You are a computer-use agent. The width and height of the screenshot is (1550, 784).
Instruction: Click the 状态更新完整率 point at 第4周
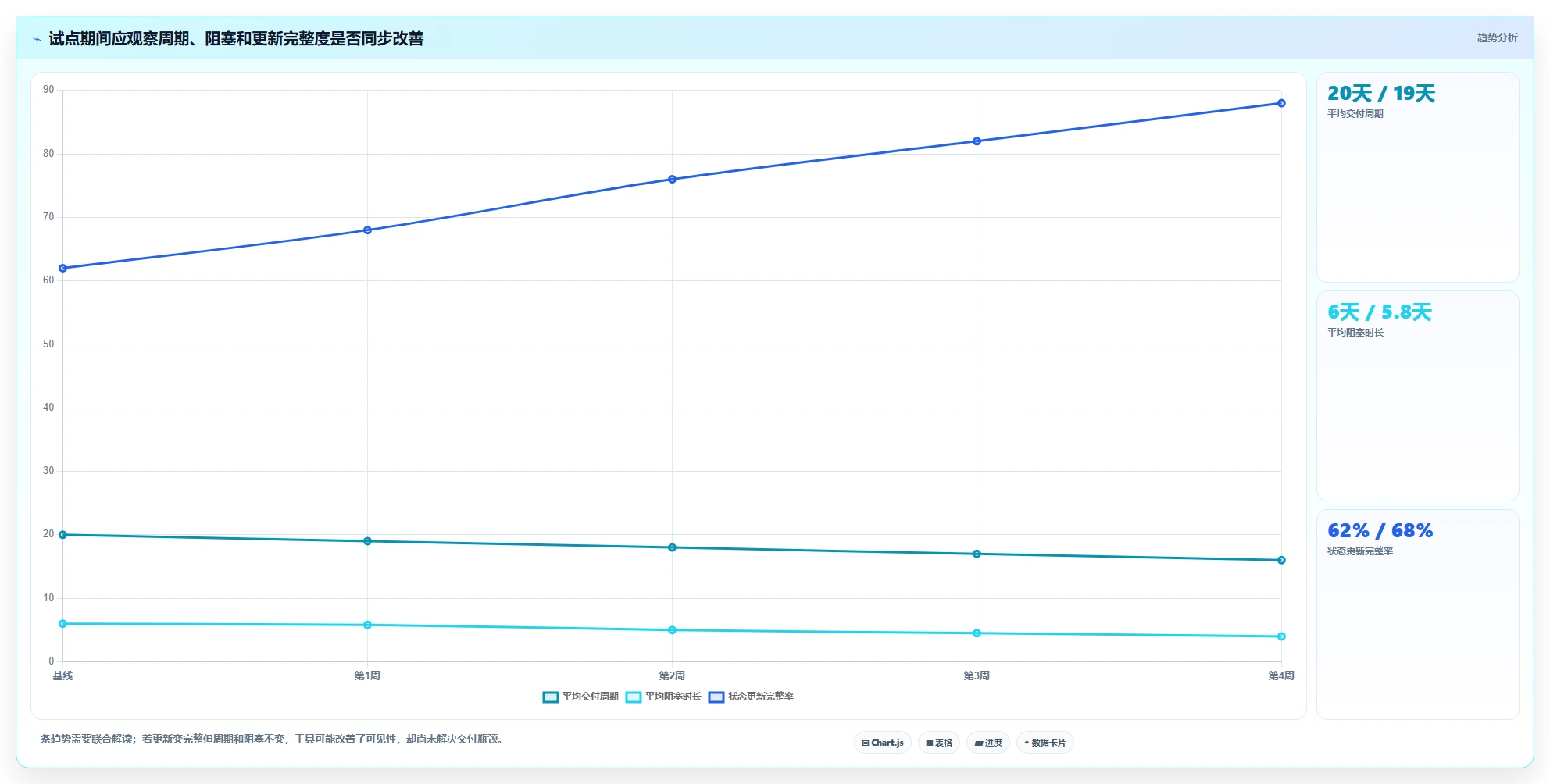tap(1281, 103)
